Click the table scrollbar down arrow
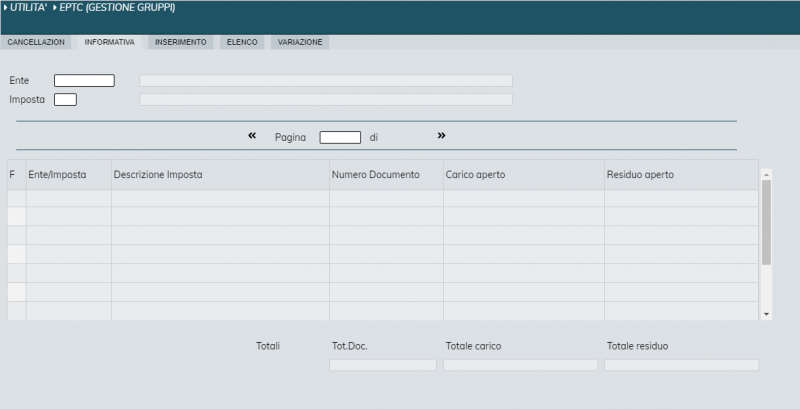The image size is (800, 409). 766,314
